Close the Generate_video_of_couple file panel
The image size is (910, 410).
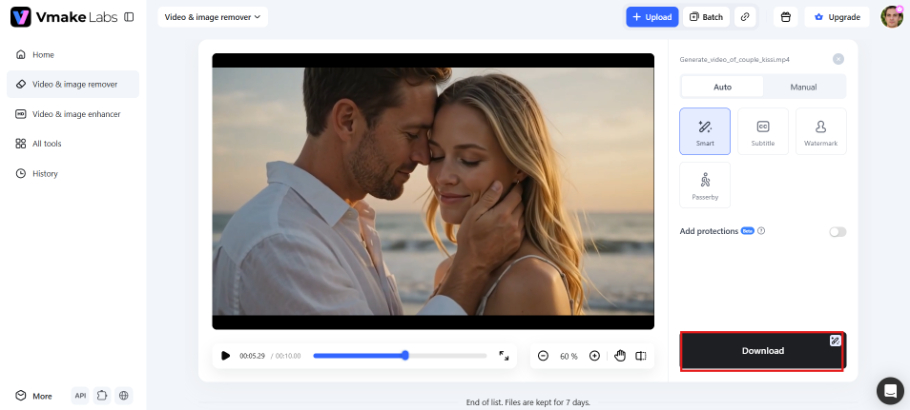pyautogui.click(x=838, y=59)
